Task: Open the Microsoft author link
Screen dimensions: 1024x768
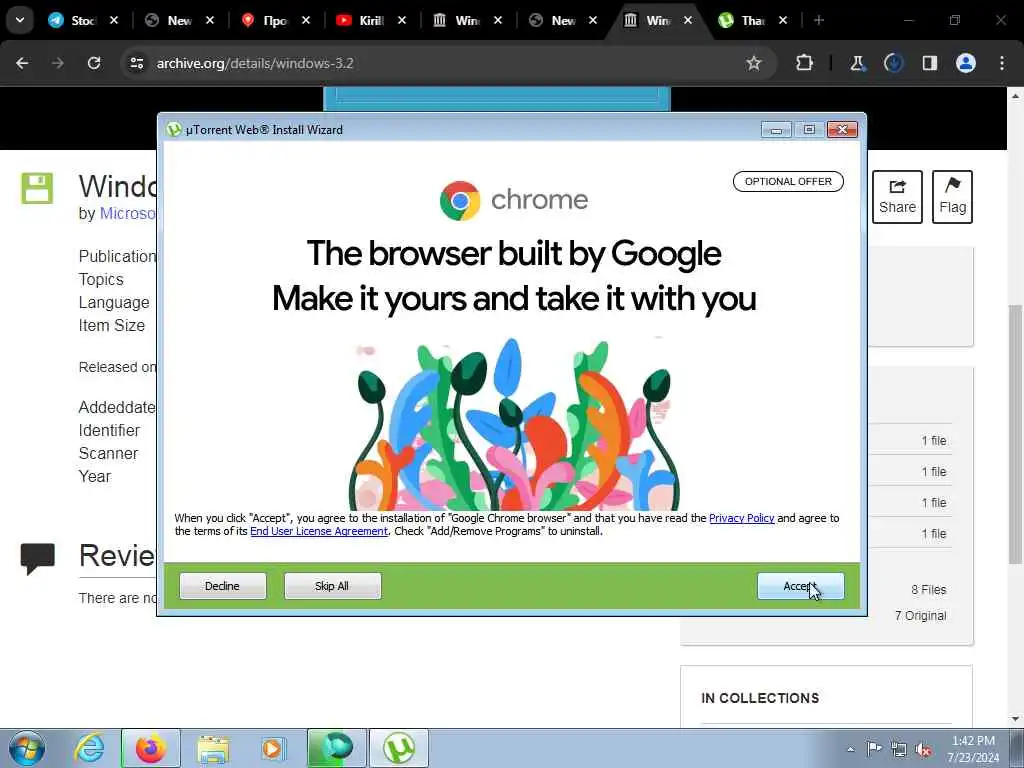Action: [127, 214]
